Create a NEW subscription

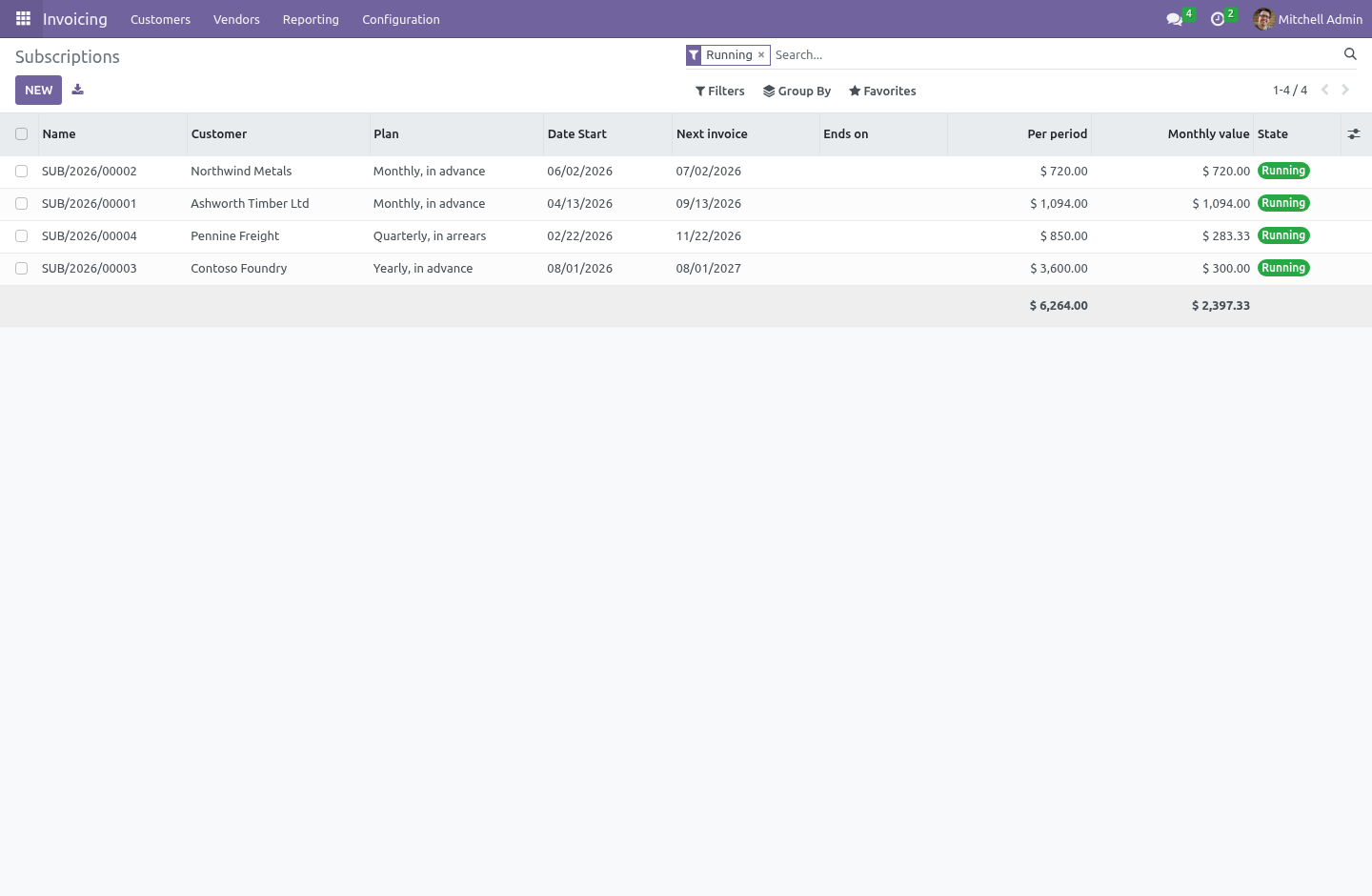(38, 90)
